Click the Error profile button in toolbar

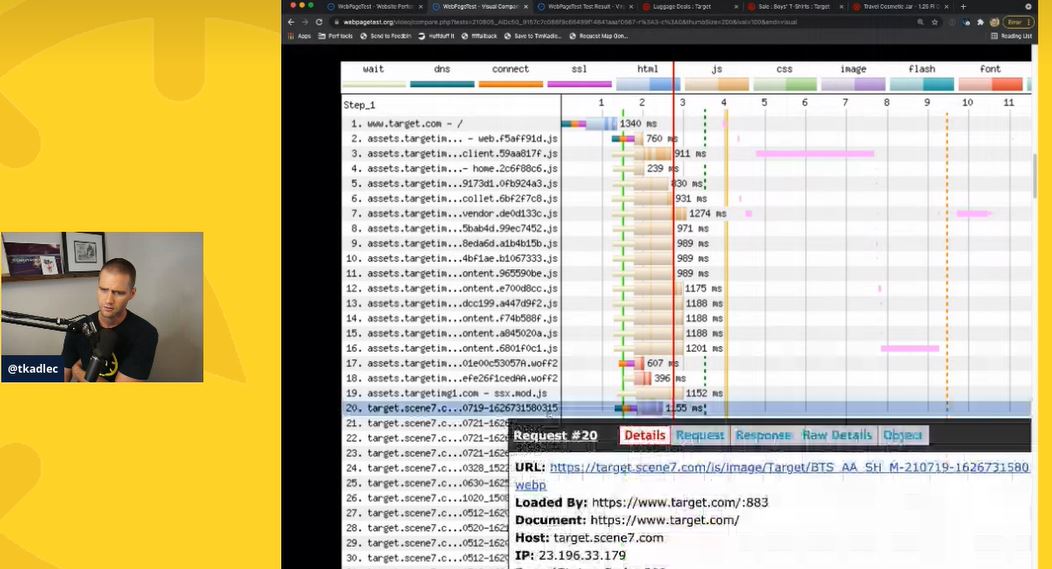[1018, 22]
